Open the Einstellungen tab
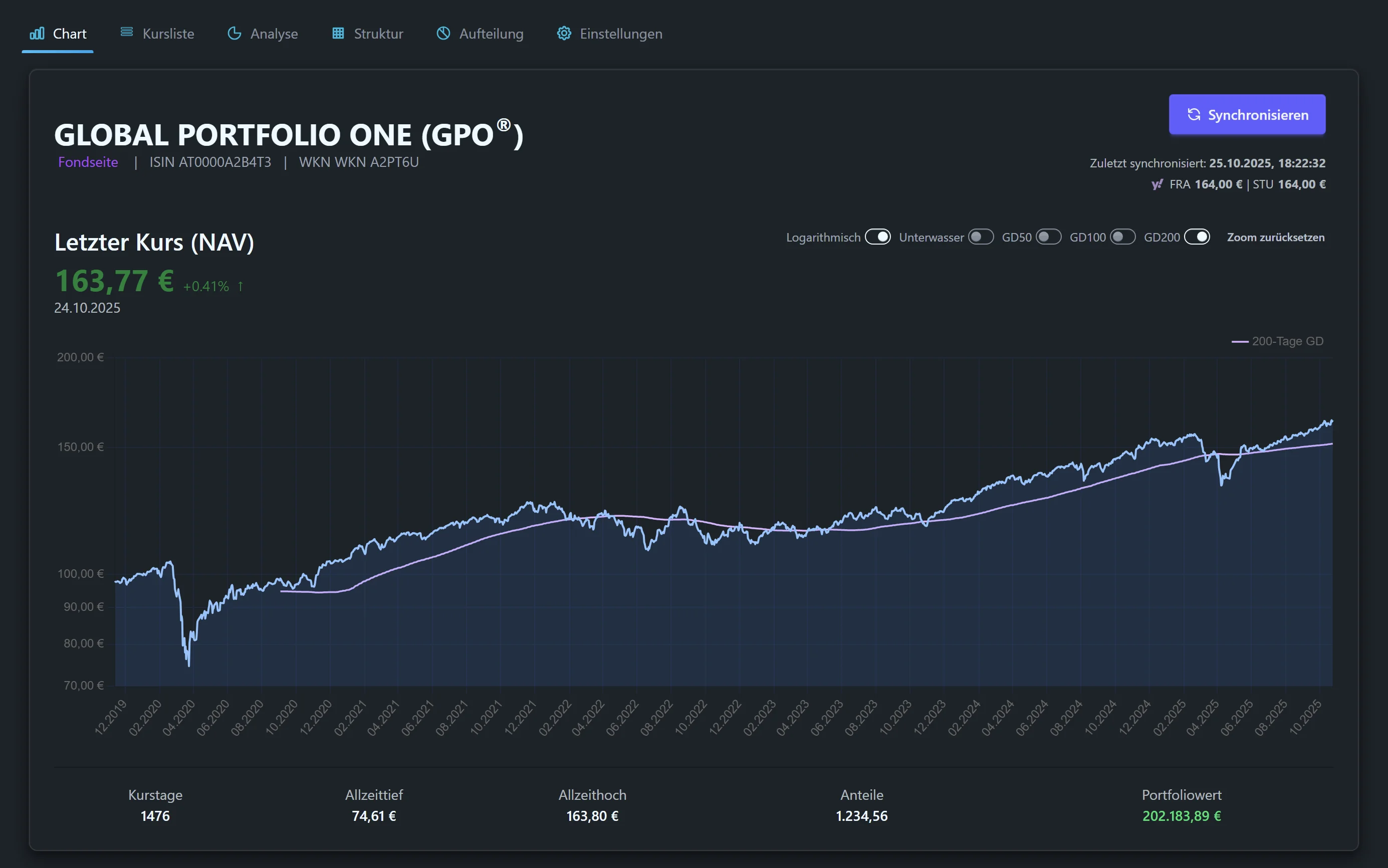 (620, 34)
